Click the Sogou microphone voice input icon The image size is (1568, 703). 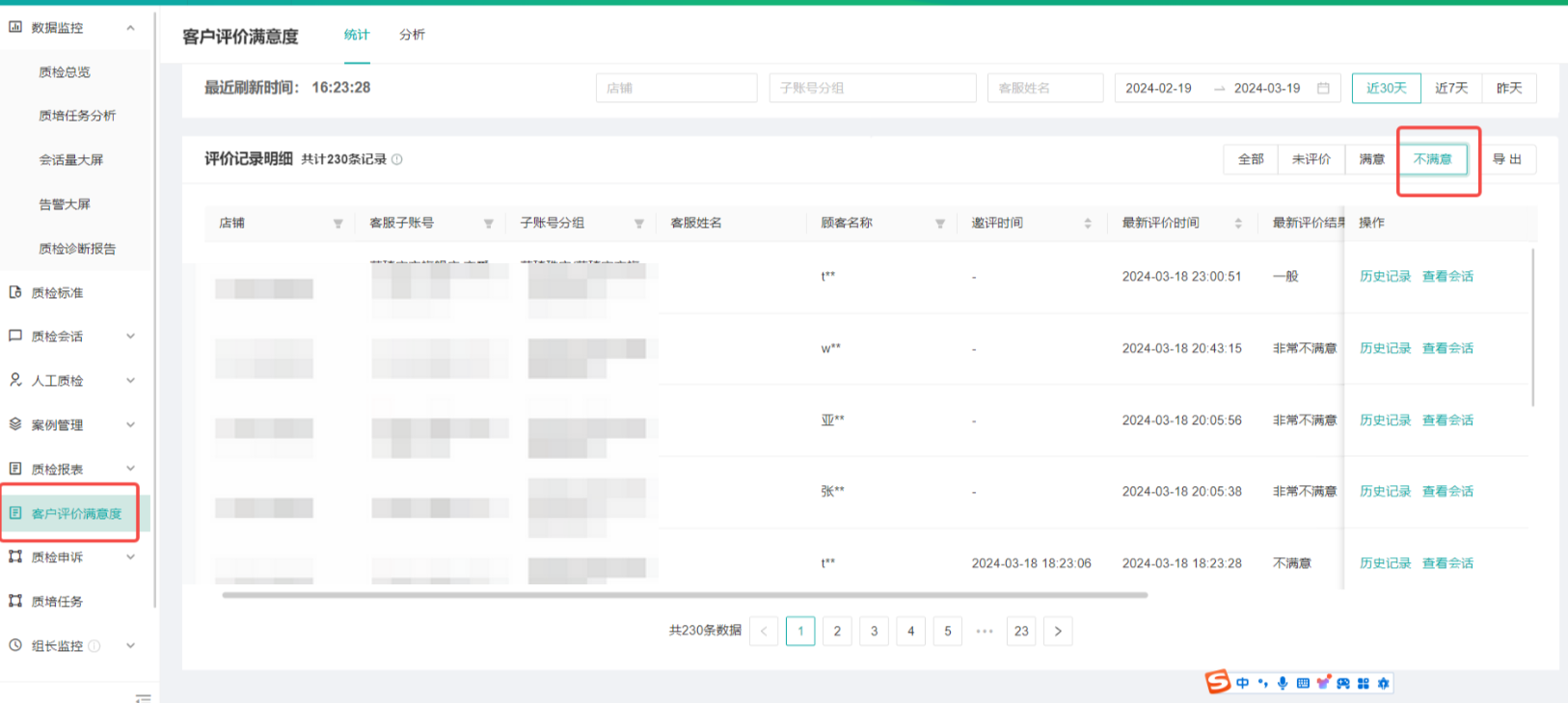coord(1283,683)
